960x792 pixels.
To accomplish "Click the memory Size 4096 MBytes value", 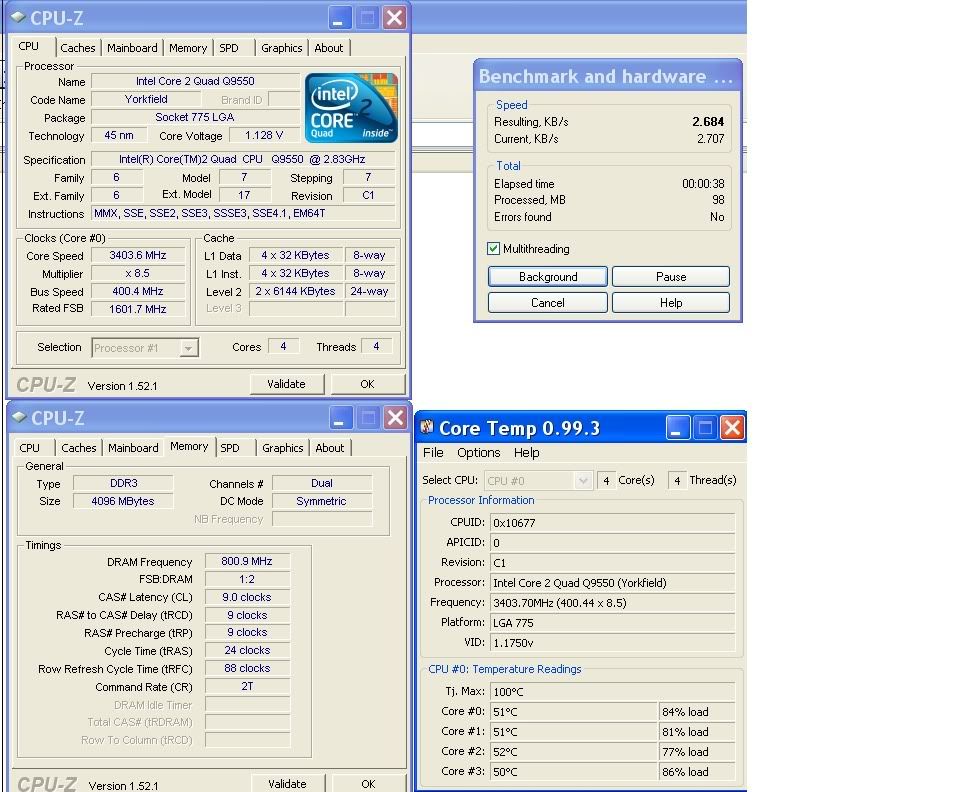I will 124,501.
